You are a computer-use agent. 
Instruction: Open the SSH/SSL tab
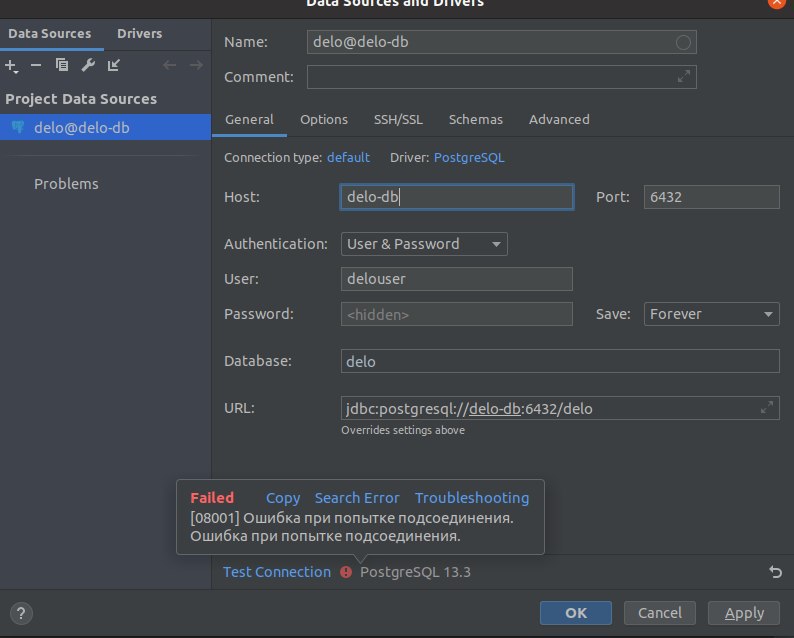tap(398, 119)
